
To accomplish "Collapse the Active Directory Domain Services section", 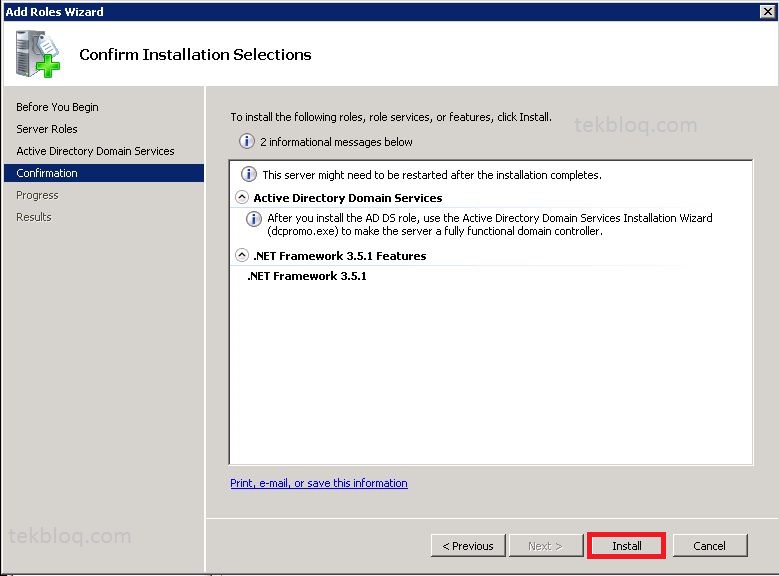I will tap(241, 197).
